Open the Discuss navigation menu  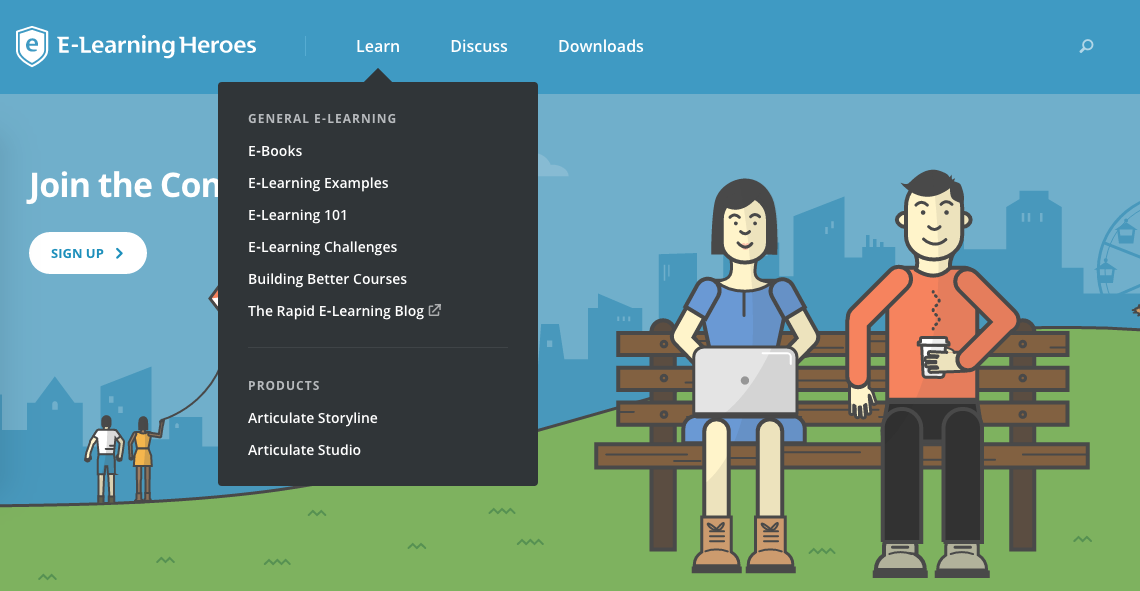479,46
